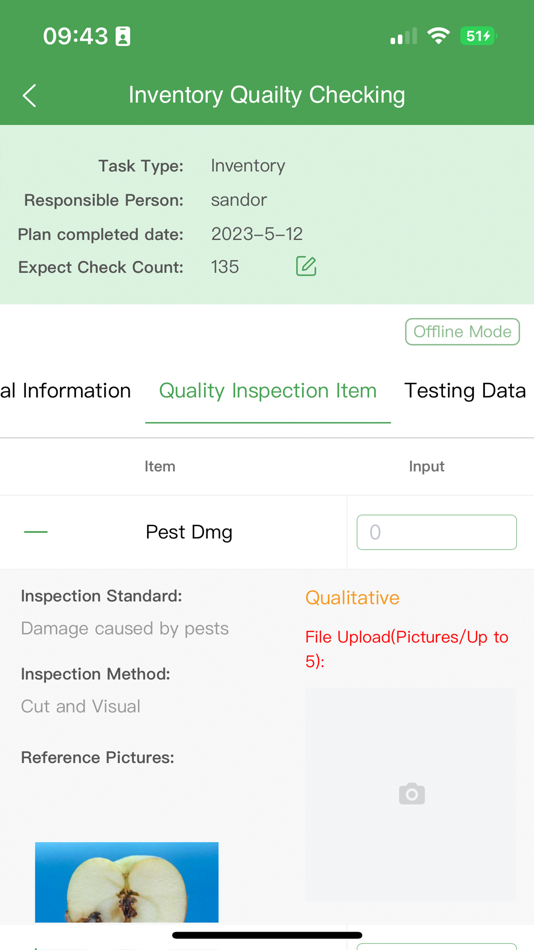534x950 pixels.
Task: Switch to the Testing Data tab
Action: (x=464, y=391)
